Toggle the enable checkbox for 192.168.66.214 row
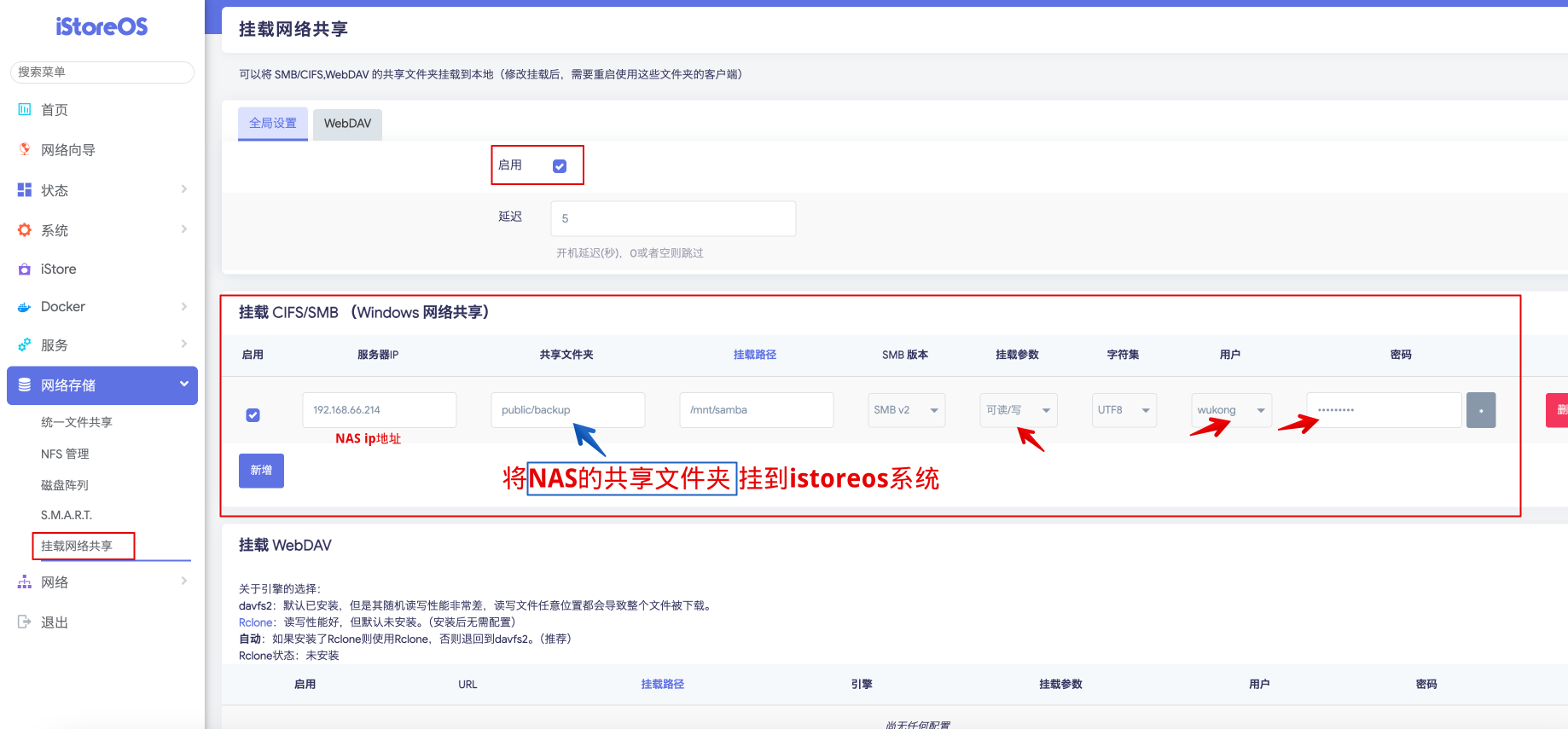 pos(253,415)
